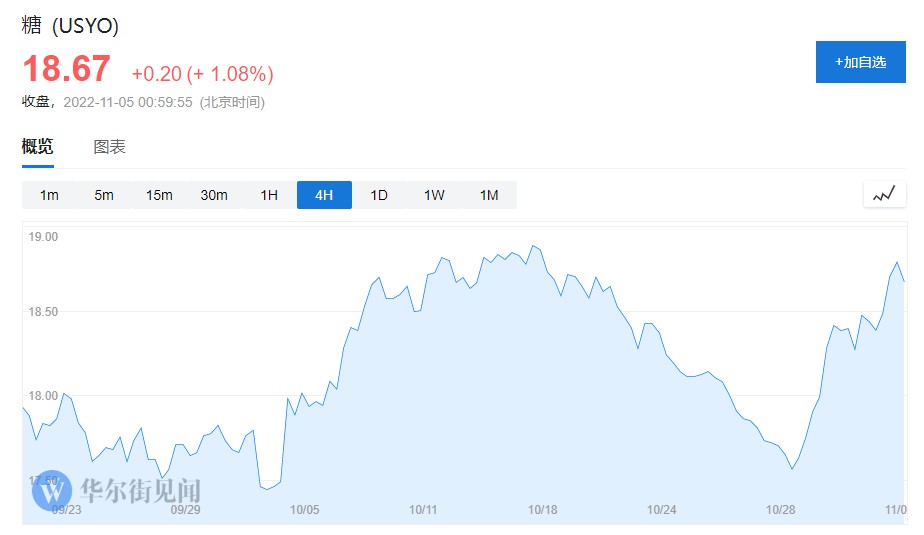This screenshot has width=924, height=535.
Task: Switch chart to 15m interval
Action: click(x=159, y=195)
